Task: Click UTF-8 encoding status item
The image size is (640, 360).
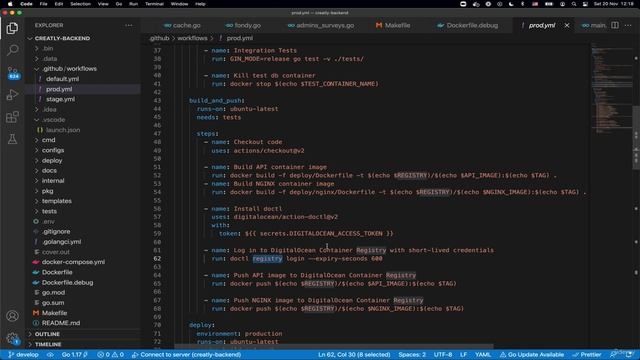Action: [443, 355]
